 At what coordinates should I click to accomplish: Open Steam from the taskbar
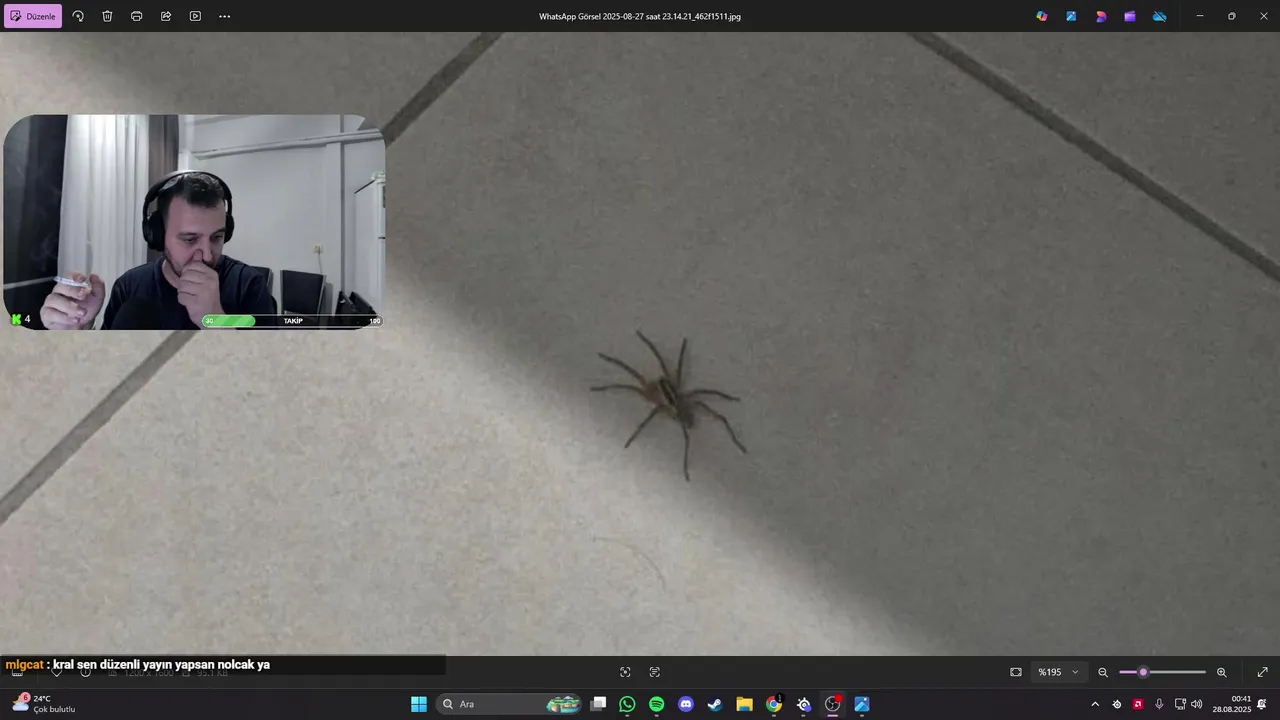715,704
